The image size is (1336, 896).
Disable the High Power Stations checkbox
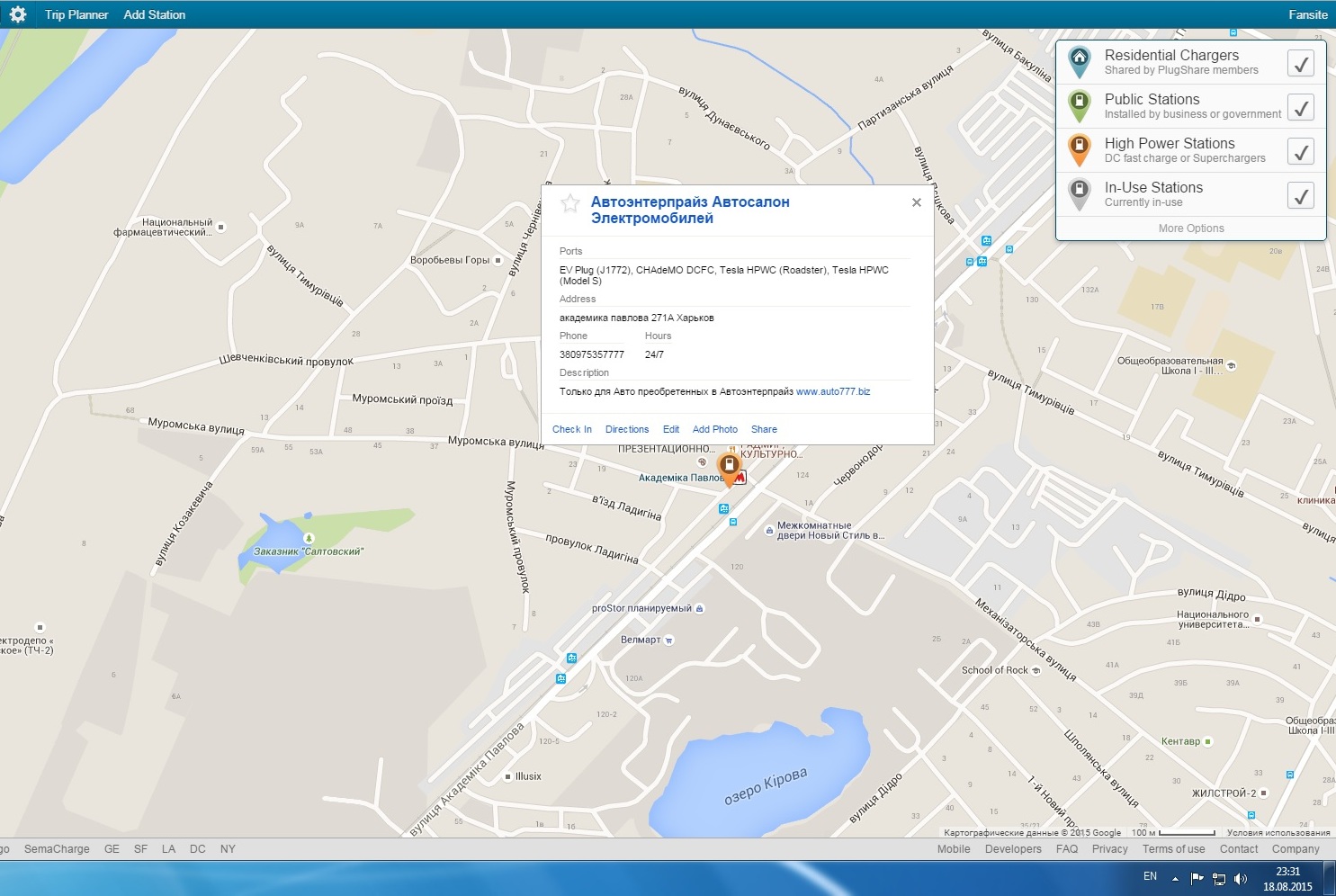[x=1300, y=151]
